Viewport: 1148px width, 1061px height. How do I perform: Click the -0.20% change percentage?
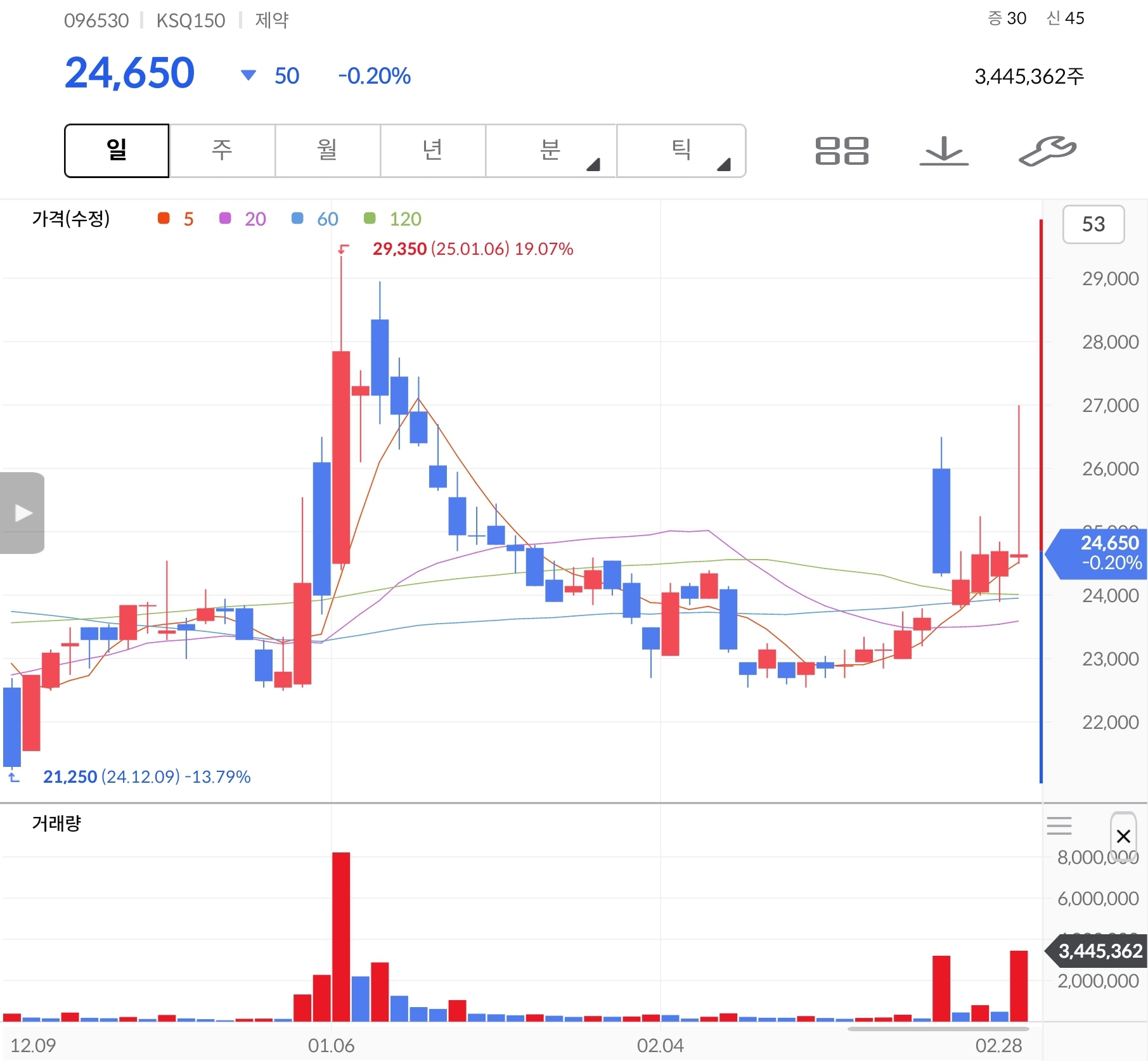(374, 76)
